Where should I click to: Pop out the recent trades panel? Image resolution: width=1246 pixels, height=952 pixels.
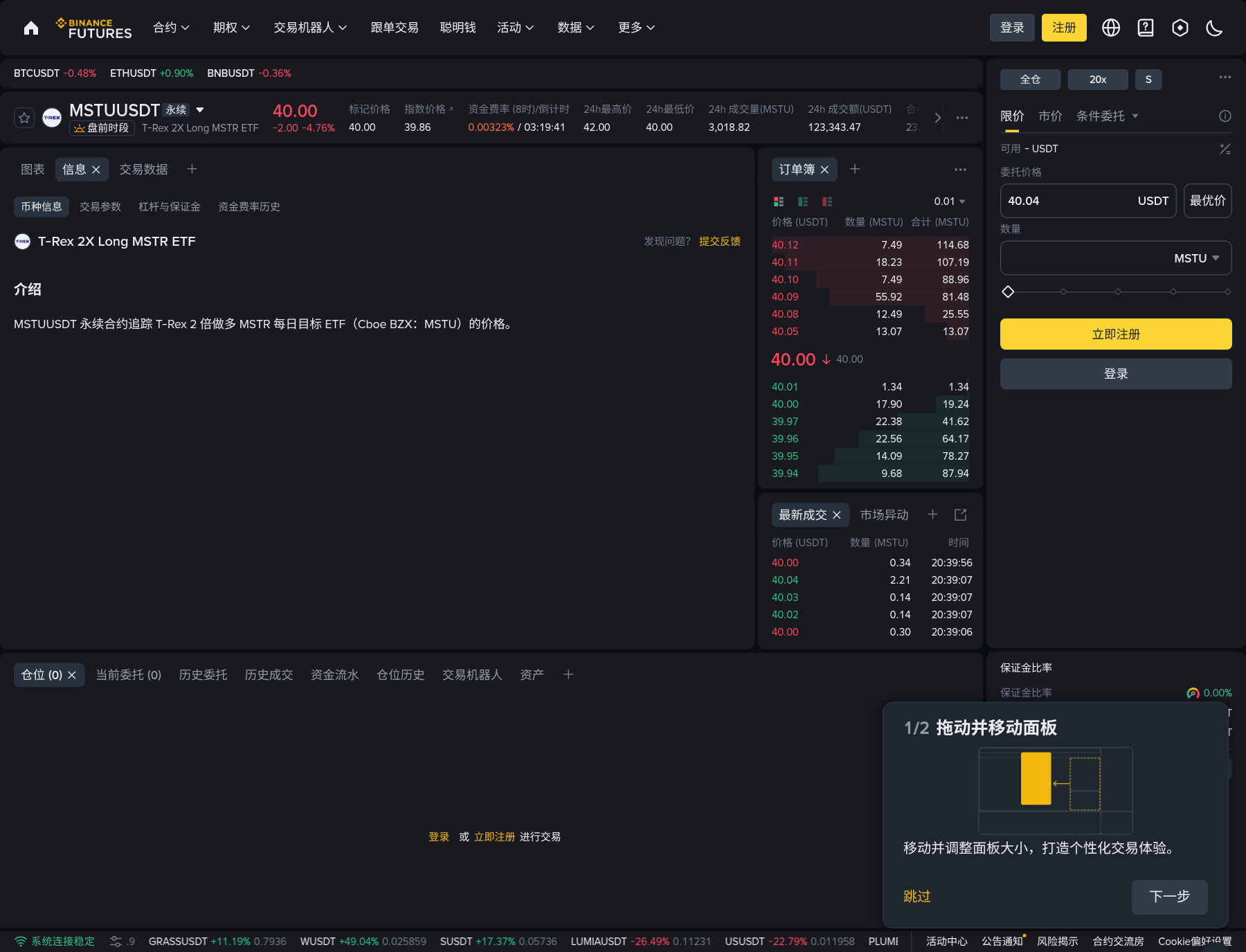click(960, 514)
